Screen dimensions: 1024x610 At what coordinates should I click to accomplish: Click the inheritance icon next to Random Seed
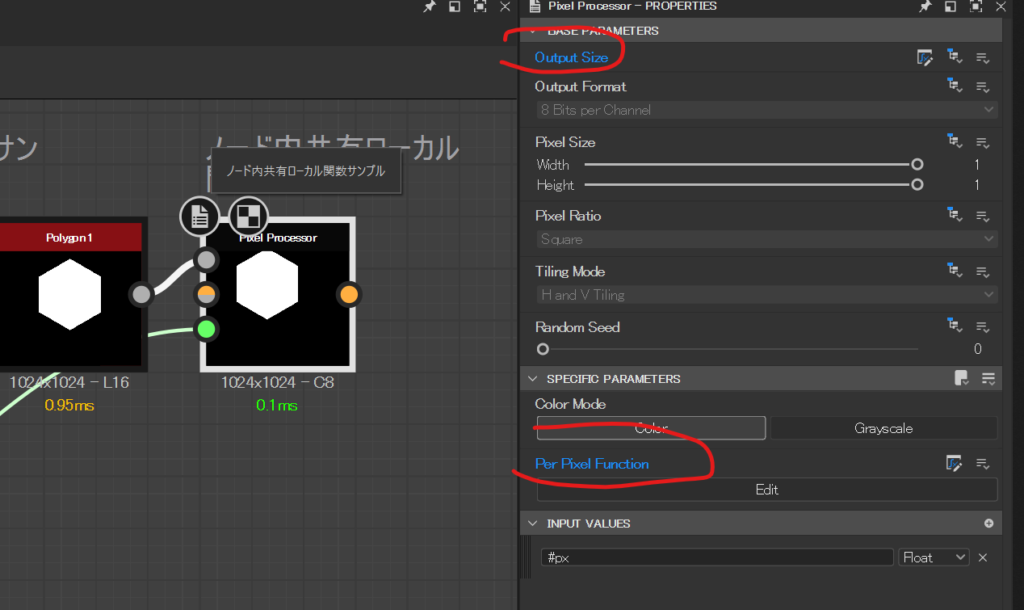[x=954, y=327]
